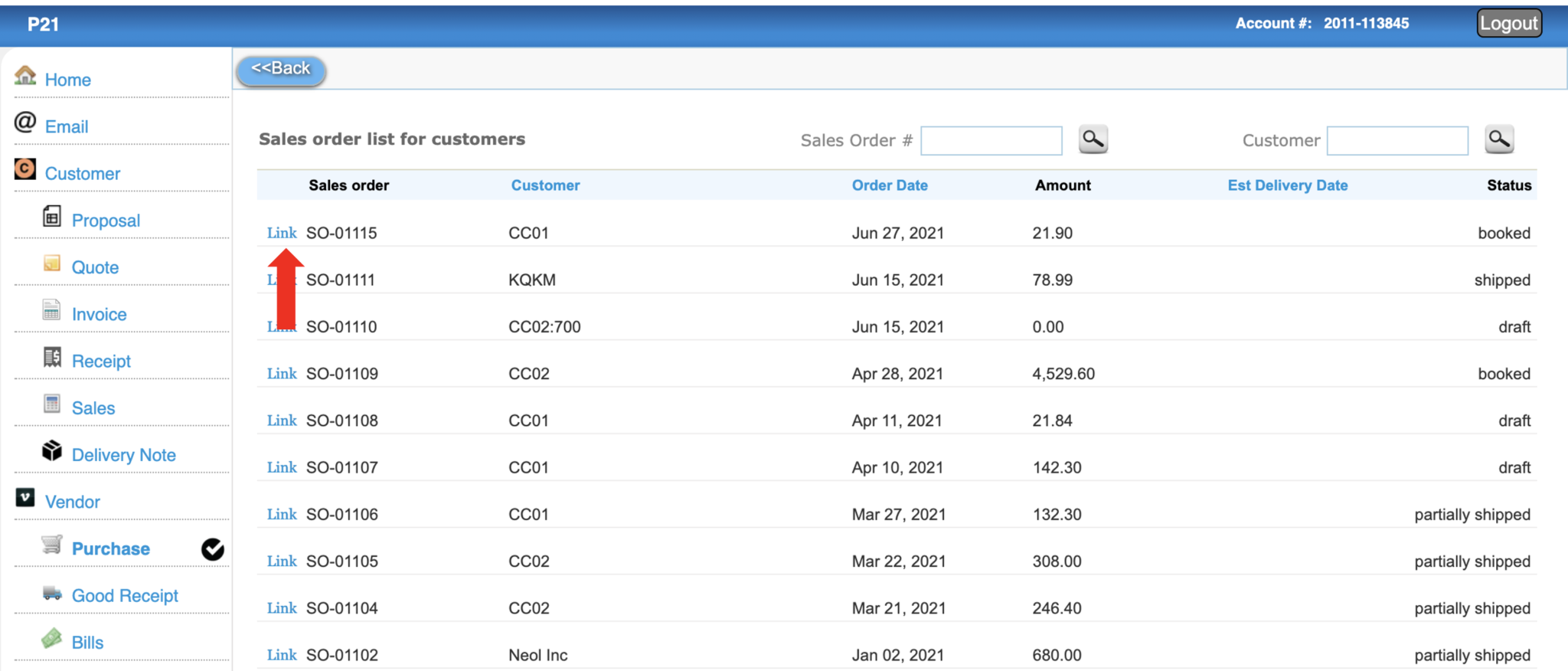The height and width of the screenshot is (671, 1568).
Task: Focus the Customer search input field
Action: 1397,141
